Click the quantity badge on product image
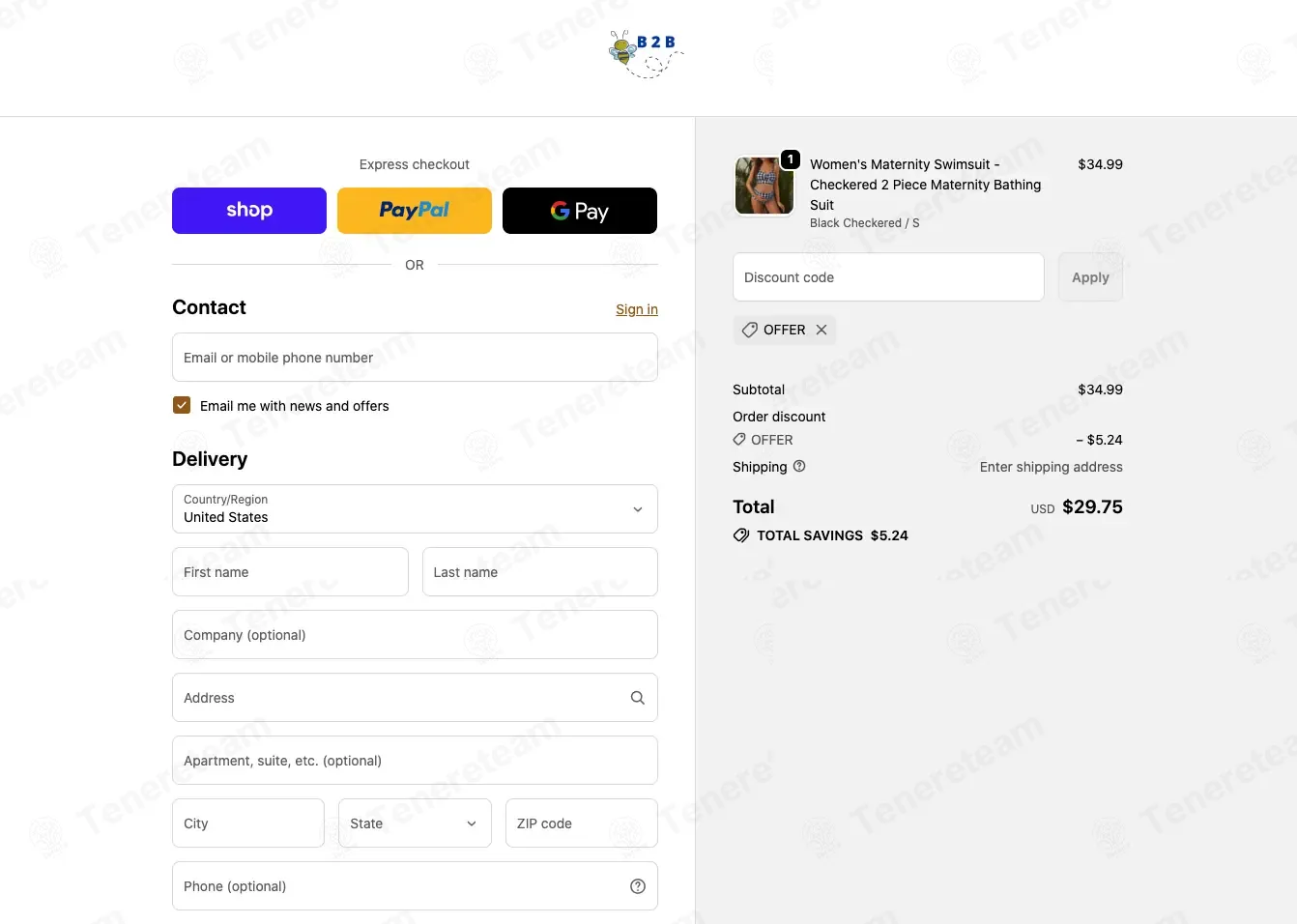The image size is (1297, 924). pos(791,159)
